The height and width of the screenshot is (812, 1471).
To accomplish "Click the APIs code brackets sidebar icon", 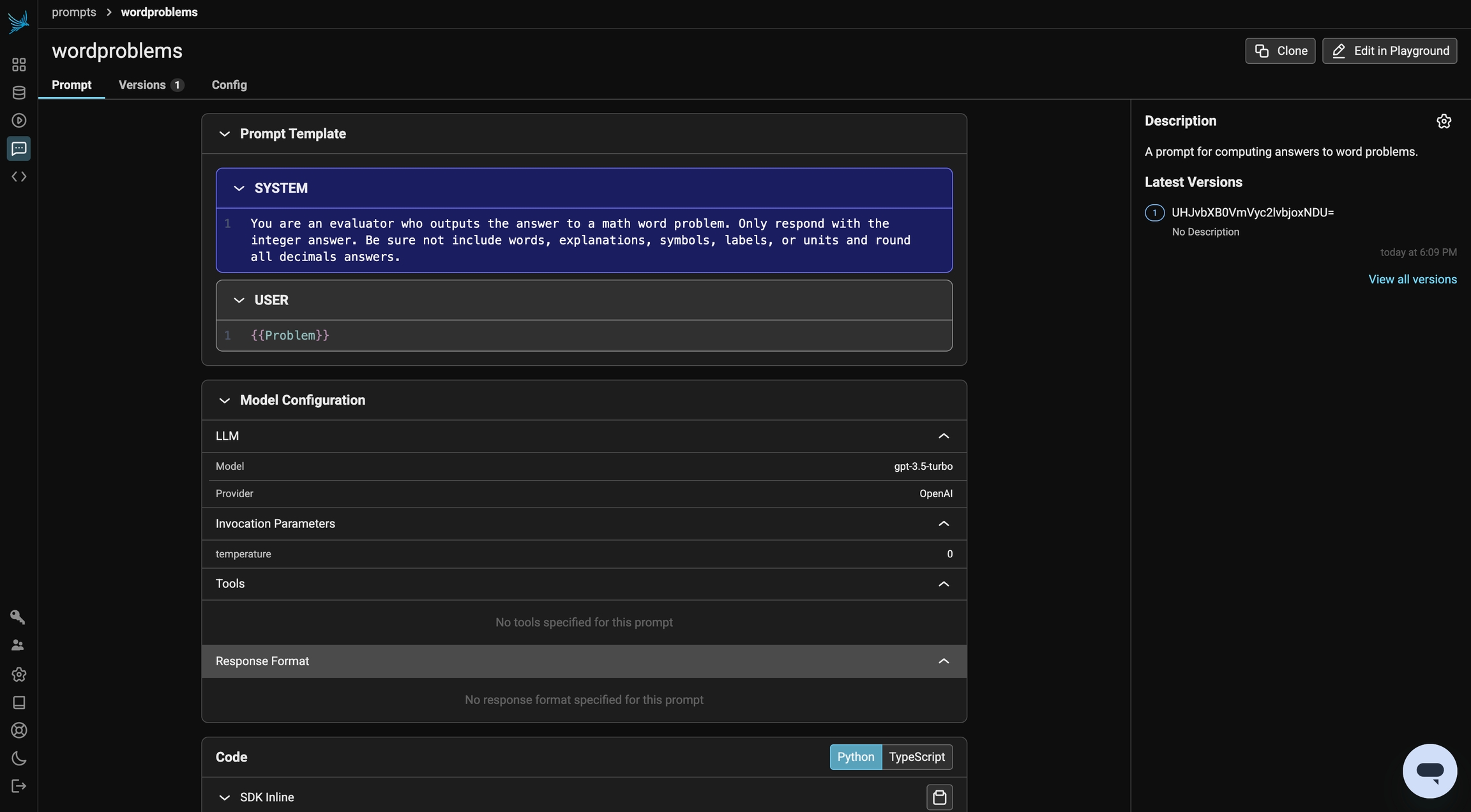I will 19,177.
